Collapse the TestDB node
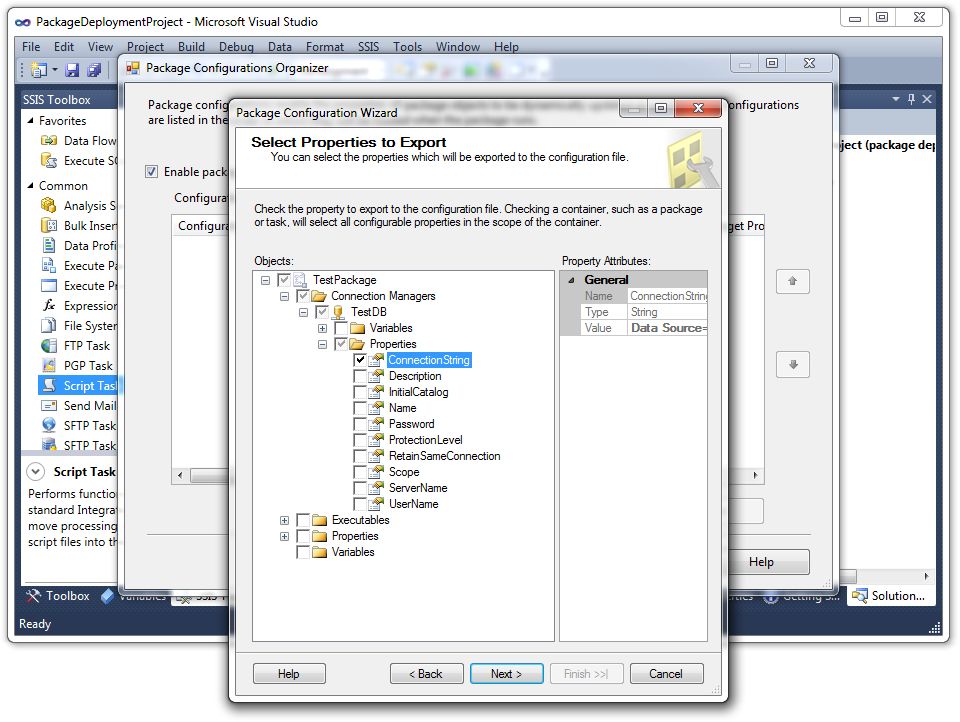Image resolution: width=960 pixels, height=722 pixels. coord(303,312)
